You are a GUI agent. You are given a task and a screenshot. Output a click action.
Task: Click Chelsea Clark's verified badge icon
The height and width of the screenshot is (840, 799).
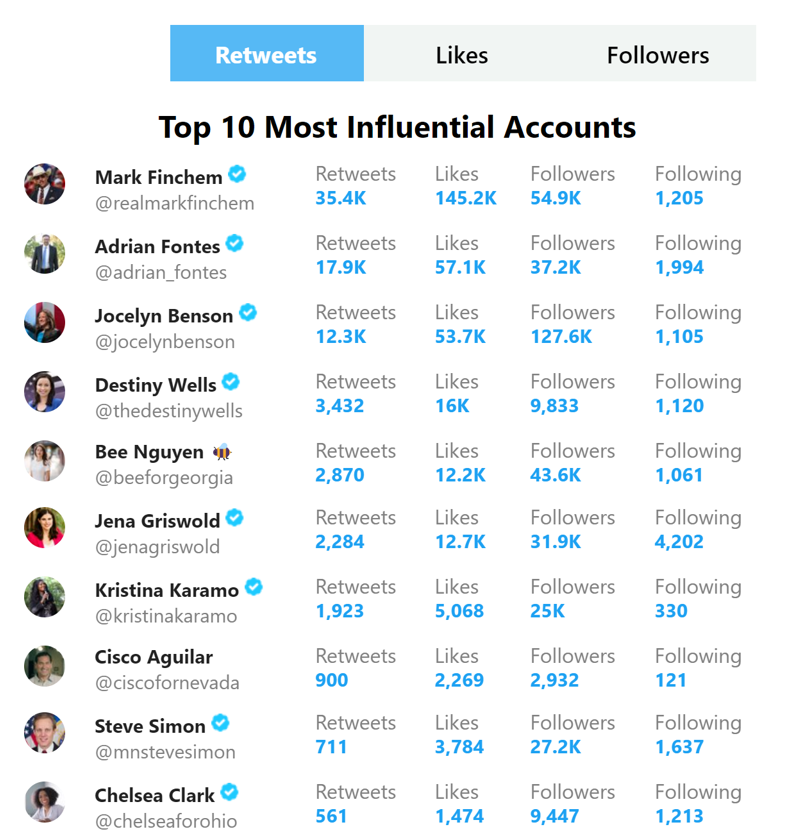pos(229,792)
